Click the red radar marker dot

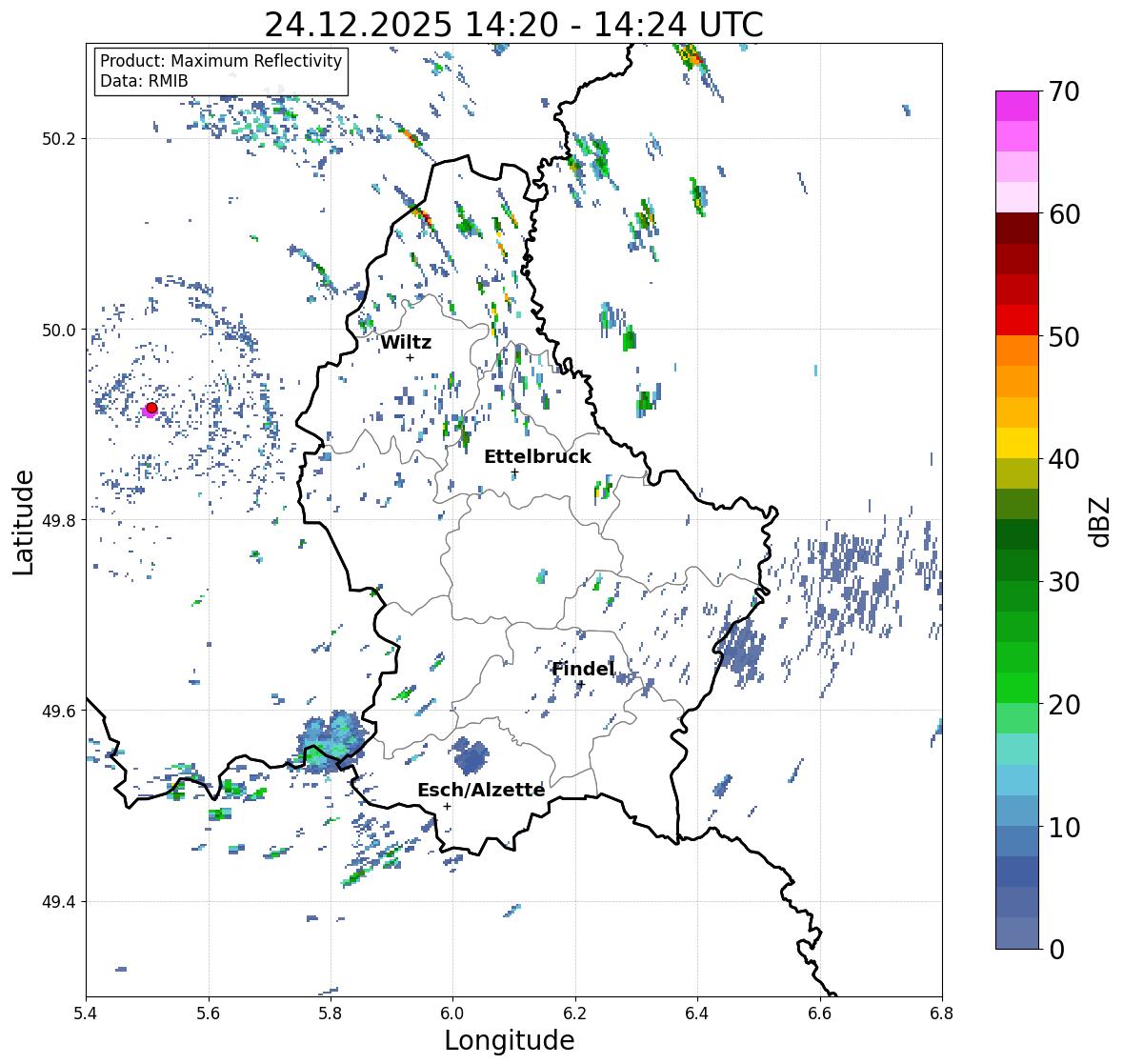(x=151, y=408)
